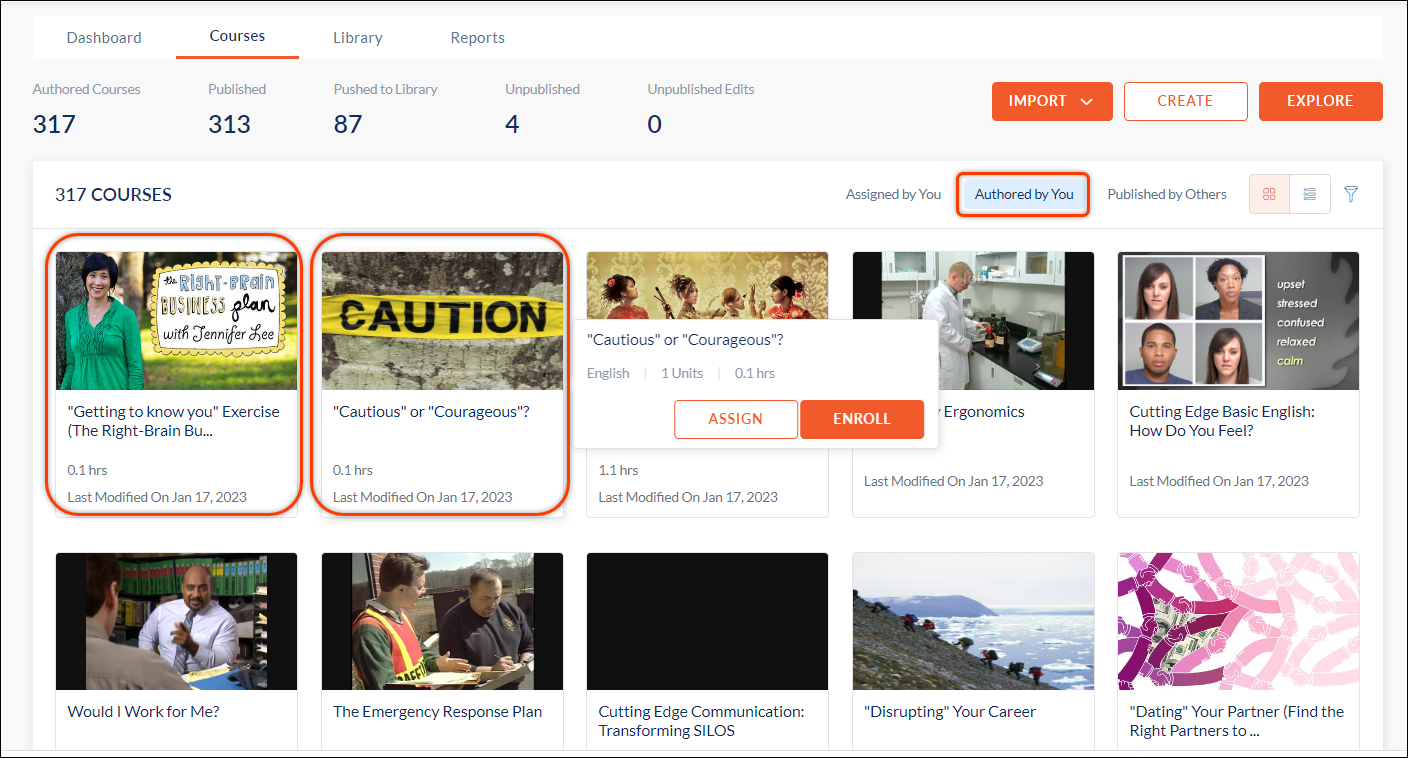
Task: Click the Authored Courses 317 stat
Action: point(86,110)
